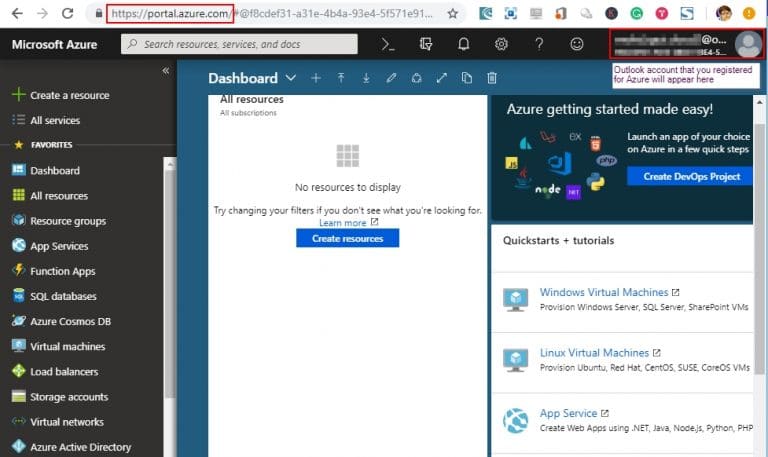The height and width of the screenshot is (457, 768).
Task: Click the "Quickstarts + tutorials" heading
Action: (x=558, y=241)
